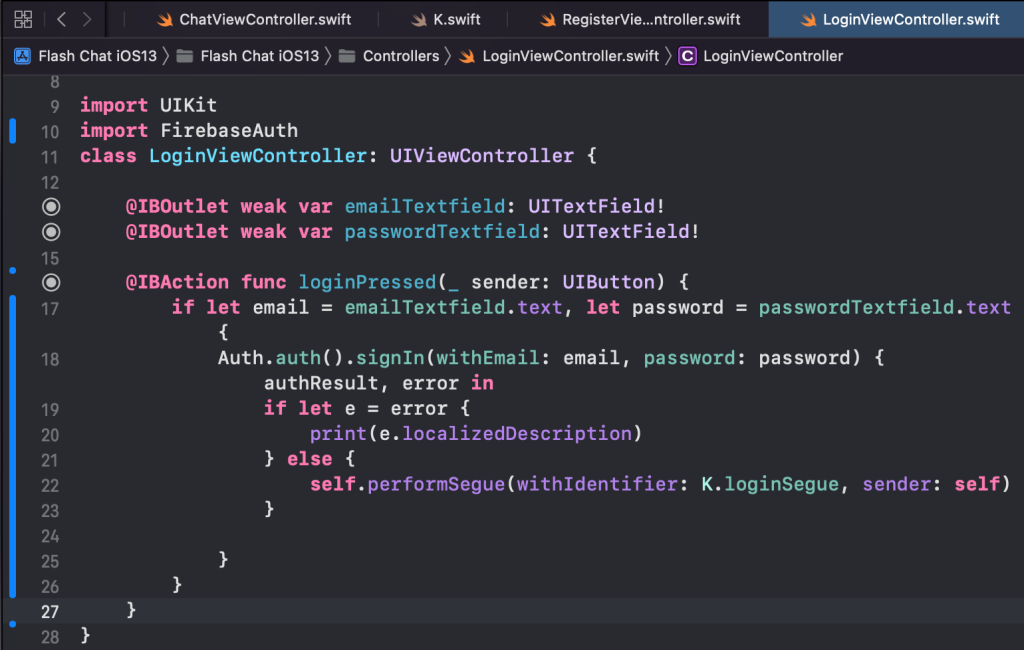
Task: Go back with the left chevron
Action: coord(61,19)
